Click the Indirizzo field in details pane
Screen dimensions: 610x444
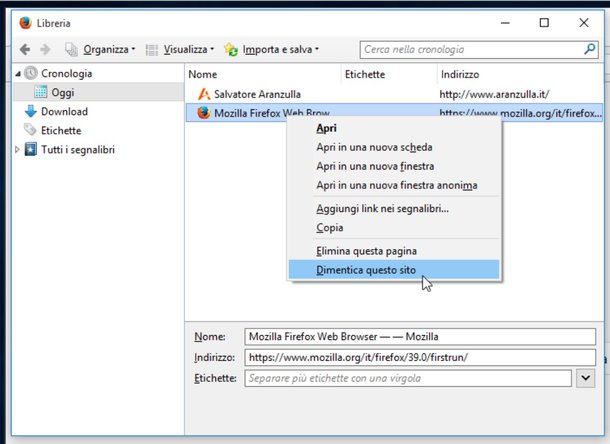point(420,357)
